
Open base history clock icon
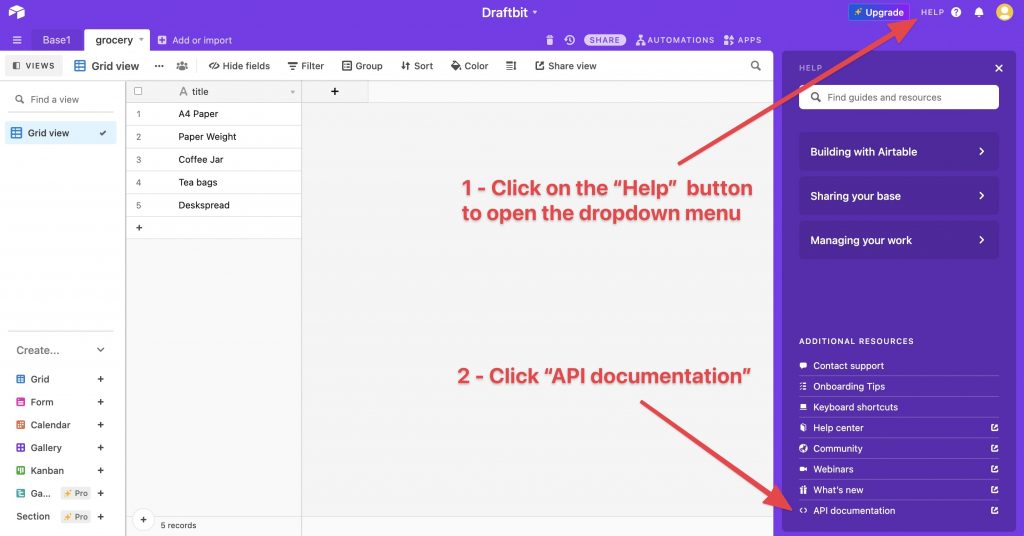(569, 40)
